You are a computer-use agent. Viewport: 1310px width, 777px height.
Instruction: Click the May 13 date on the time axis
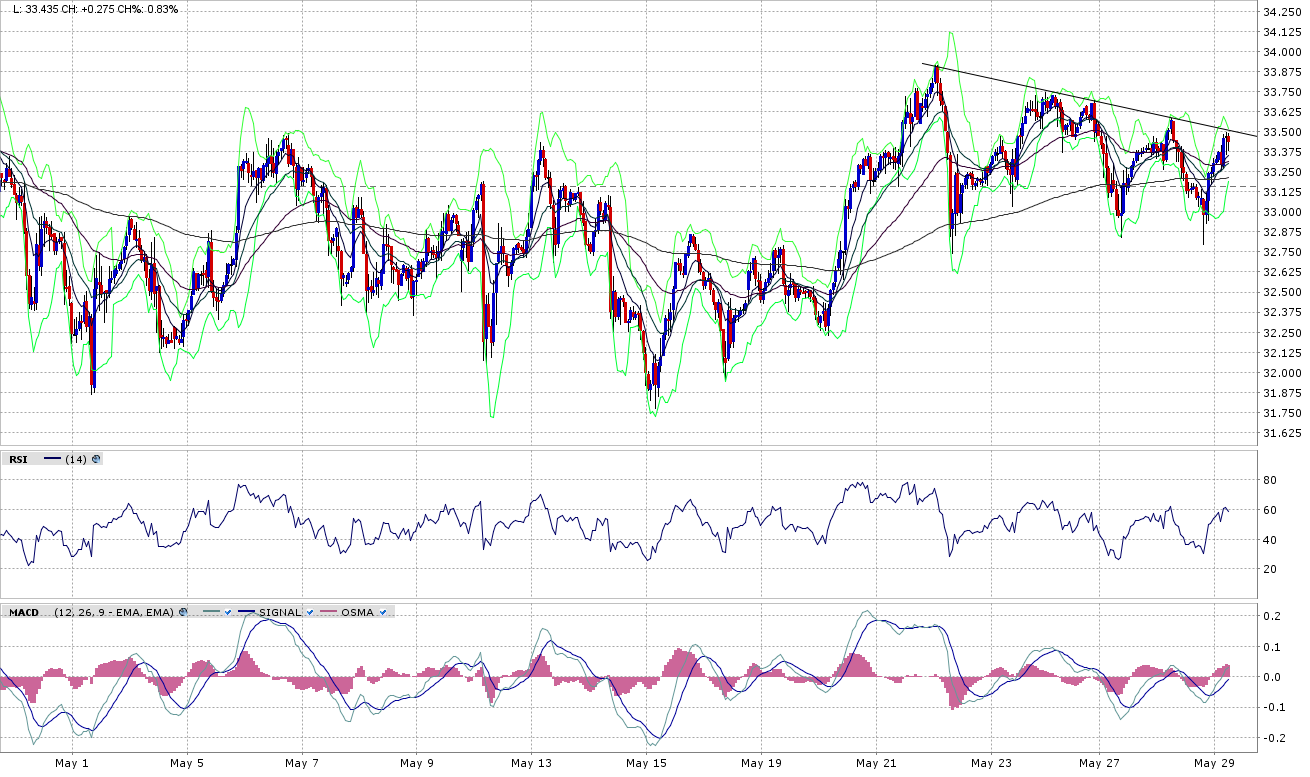(531, 763)
